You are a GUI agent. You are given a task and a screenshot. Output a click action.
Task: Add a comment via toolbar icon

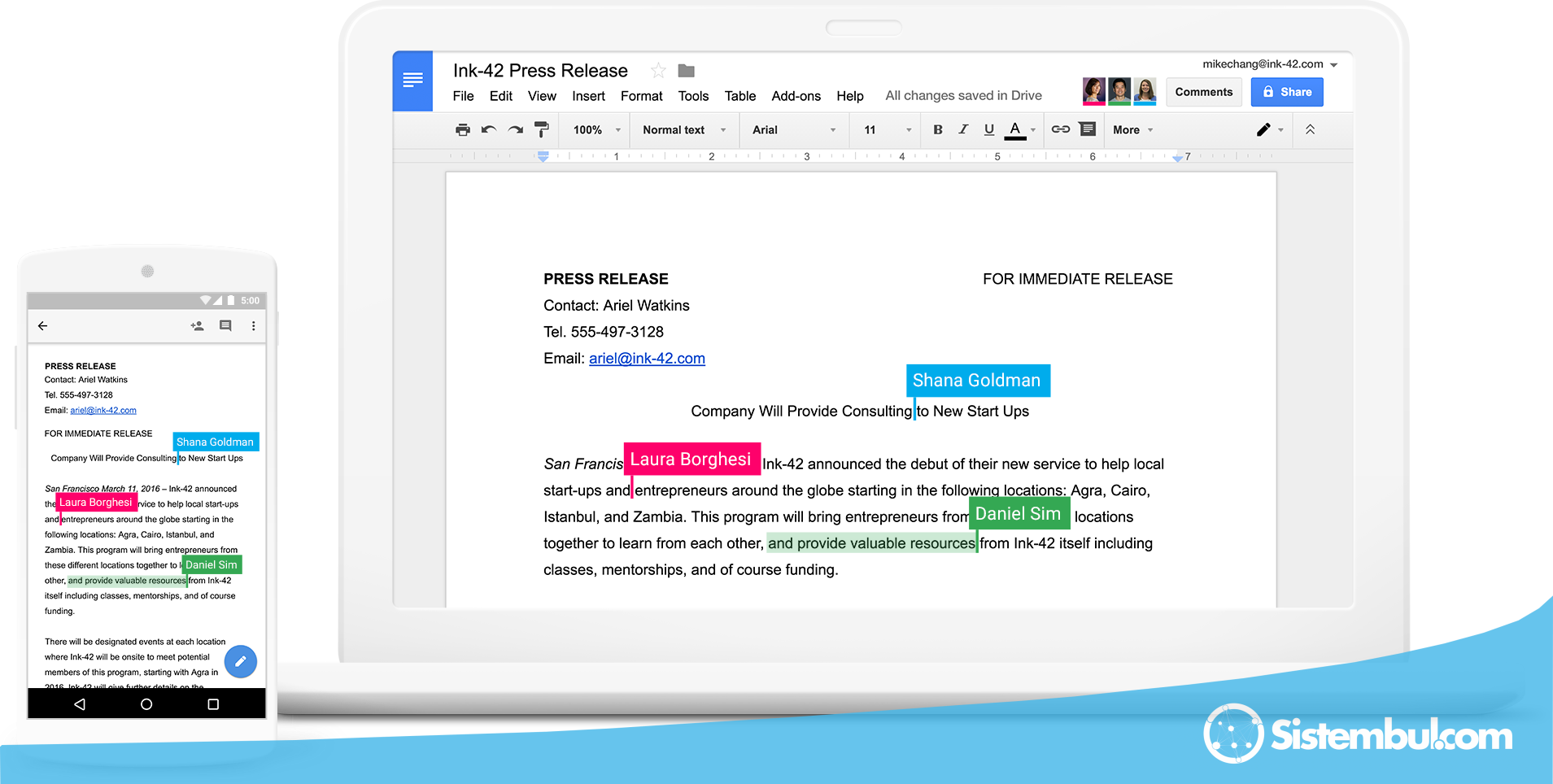click(x=1087, y=129)
